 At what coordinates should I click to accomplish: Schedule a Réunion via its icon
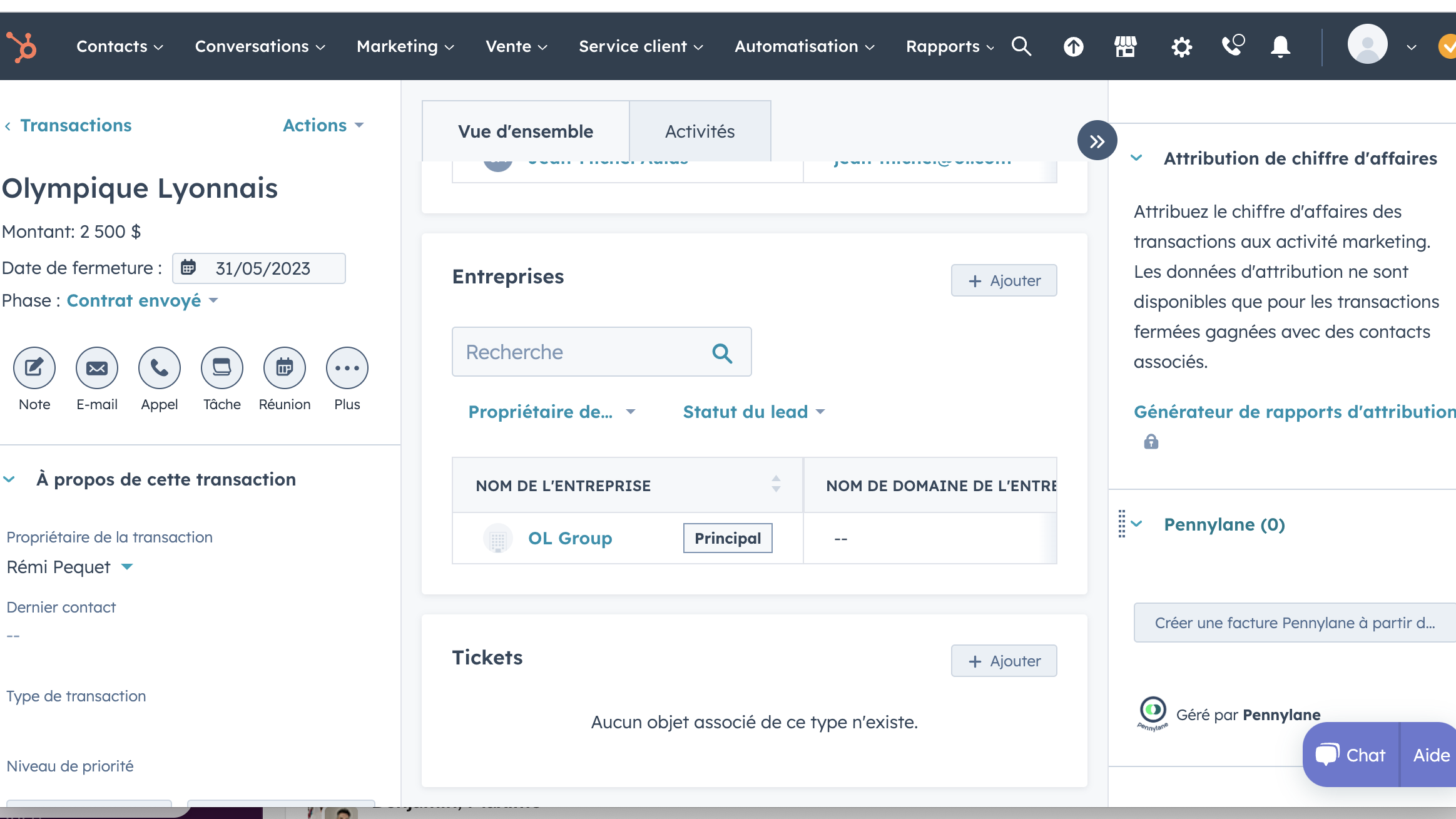tap(284, 368)
